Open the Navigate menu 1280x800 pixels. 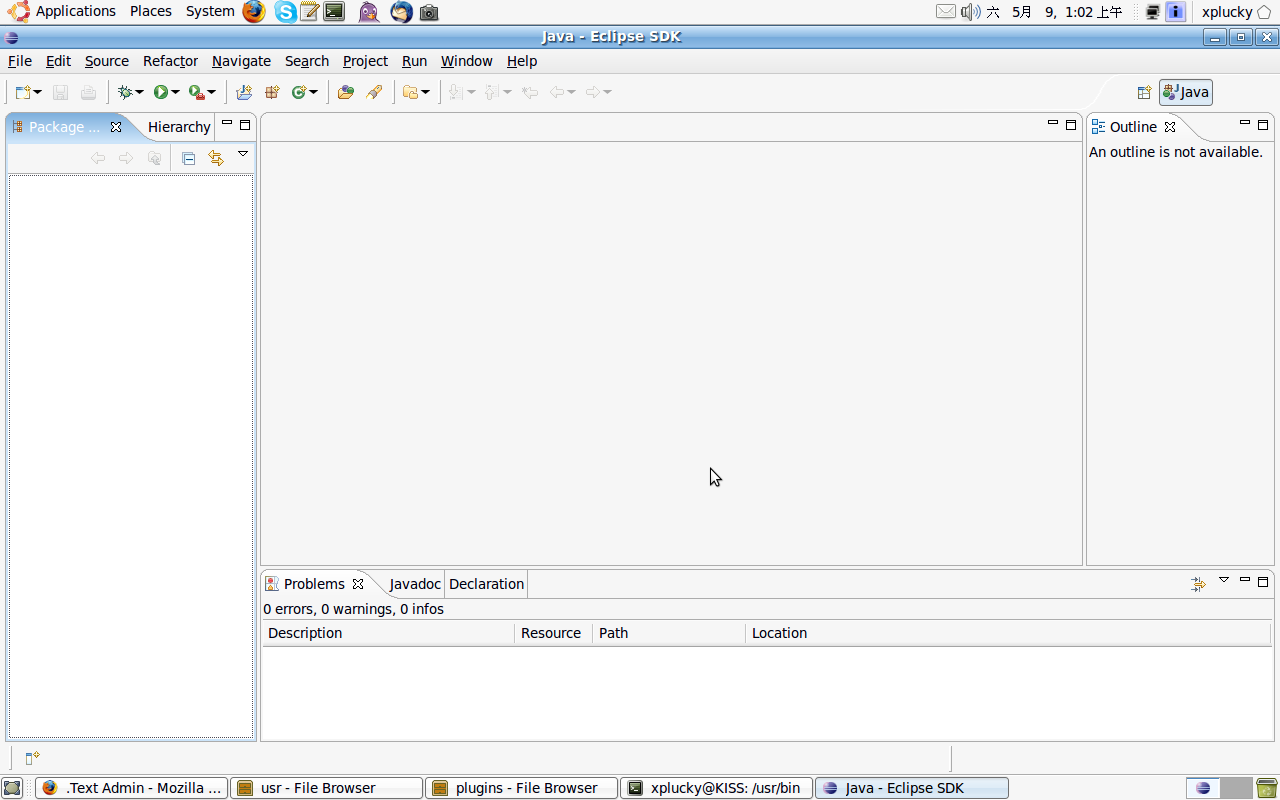[241, 61]
